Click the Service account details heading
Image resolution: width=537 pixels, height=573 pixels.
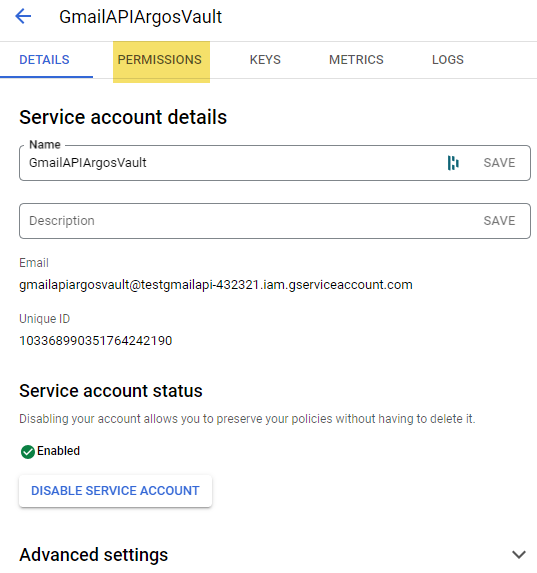(x=123, y=117)
